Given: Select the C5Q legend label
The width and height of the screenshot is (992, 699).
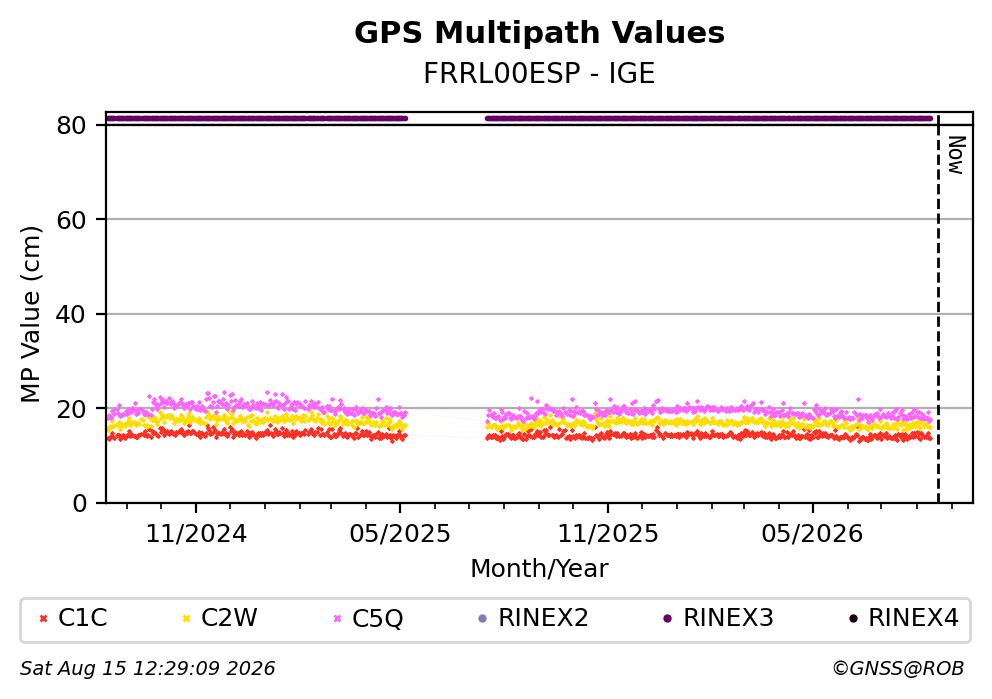Looking at the screenshot, I should tap(377, 619).
